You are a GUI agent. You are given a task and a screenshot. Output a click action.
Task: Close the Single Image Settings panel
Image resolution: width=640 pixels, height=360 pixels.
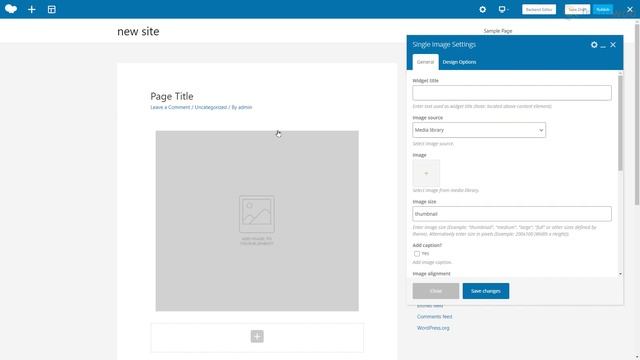[613, 45]
